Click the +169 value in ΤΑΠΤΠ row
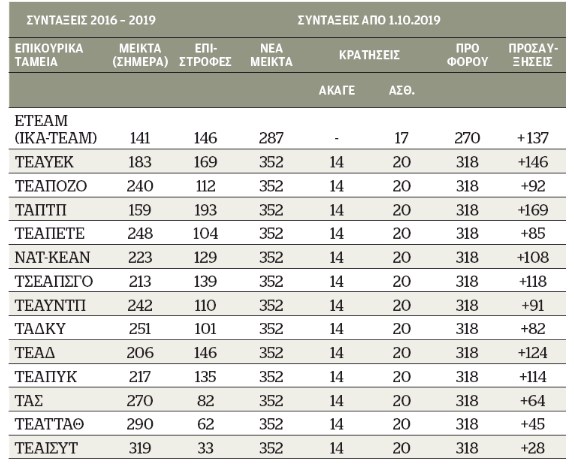The width and height of the screenshot is (574, 468). tap(533, 210)
